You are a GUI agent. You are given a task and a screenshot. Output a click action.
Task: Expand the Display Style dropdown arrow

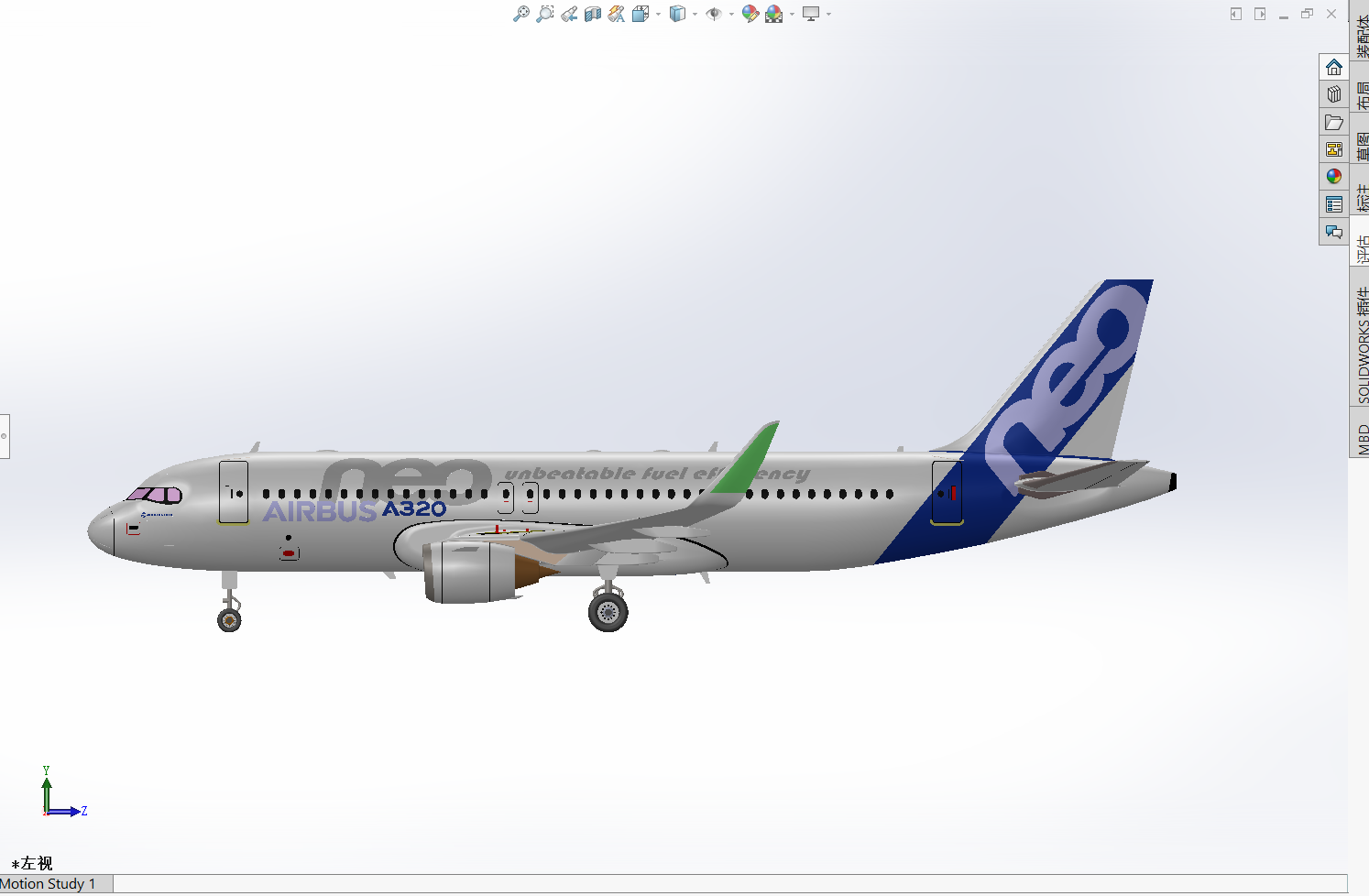(x=695, y=15)
